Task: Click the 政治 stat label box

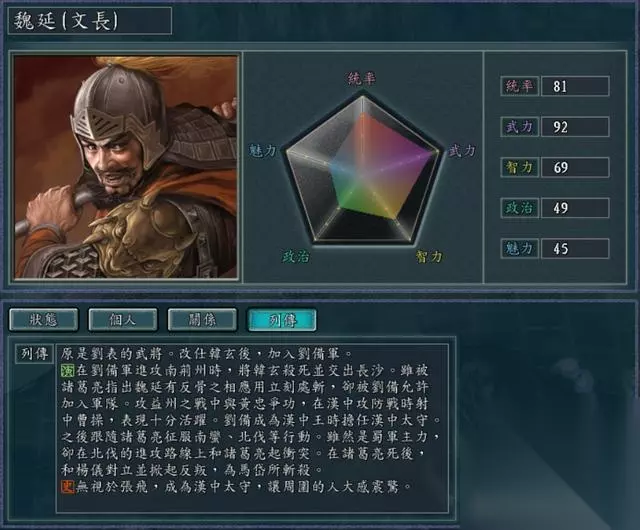Action: 520,208
